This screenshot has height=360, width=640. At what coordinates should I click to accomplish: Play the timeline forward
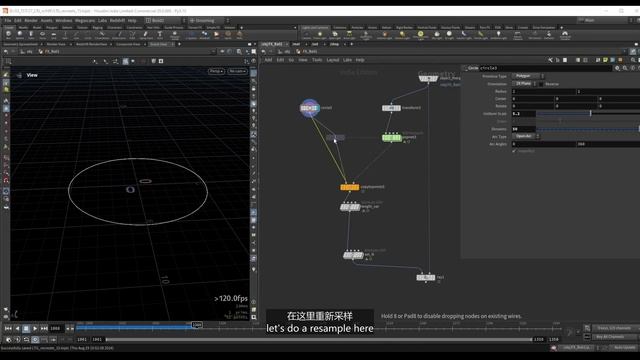point(35,328)
